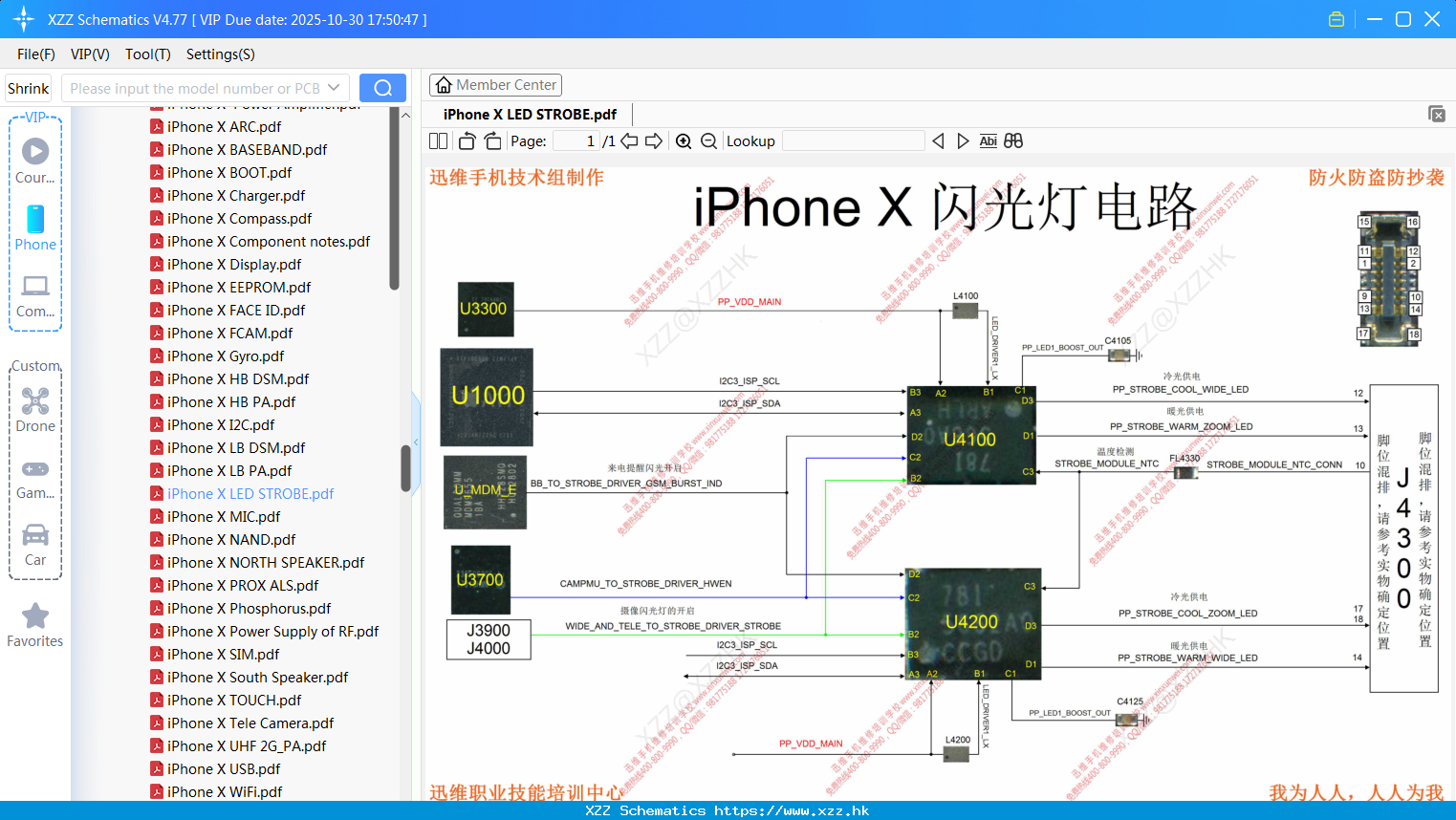Image resolution: width=1456 pixels, height=820 pixels.
Task: Close the PDF tab panel icon
Action: tap(1436, 114)
